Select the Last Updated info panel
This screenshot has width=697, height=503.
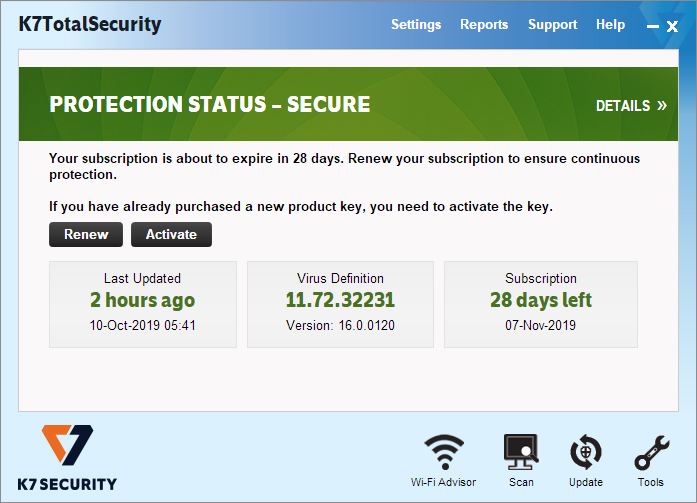click(x=143, y=304)
